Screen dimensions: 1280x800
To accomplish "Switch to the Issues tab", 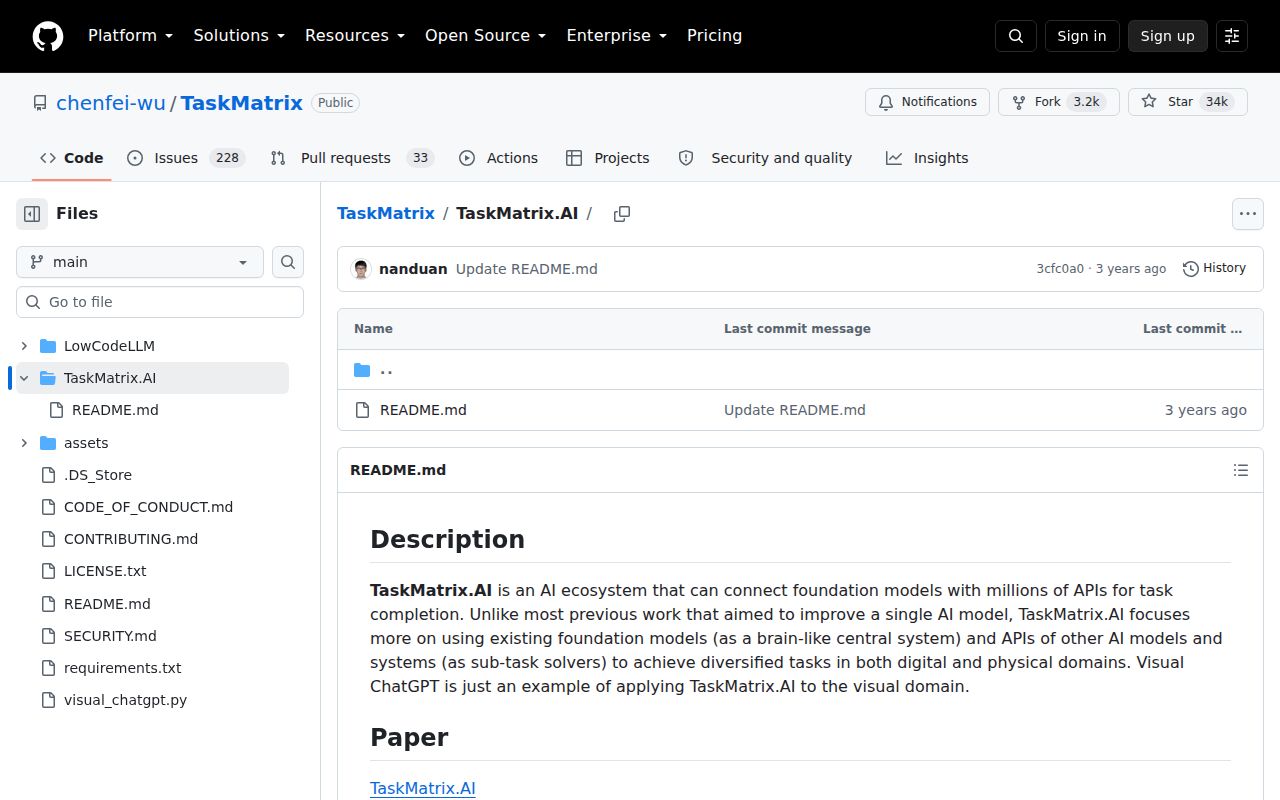I will coord(187,158).
